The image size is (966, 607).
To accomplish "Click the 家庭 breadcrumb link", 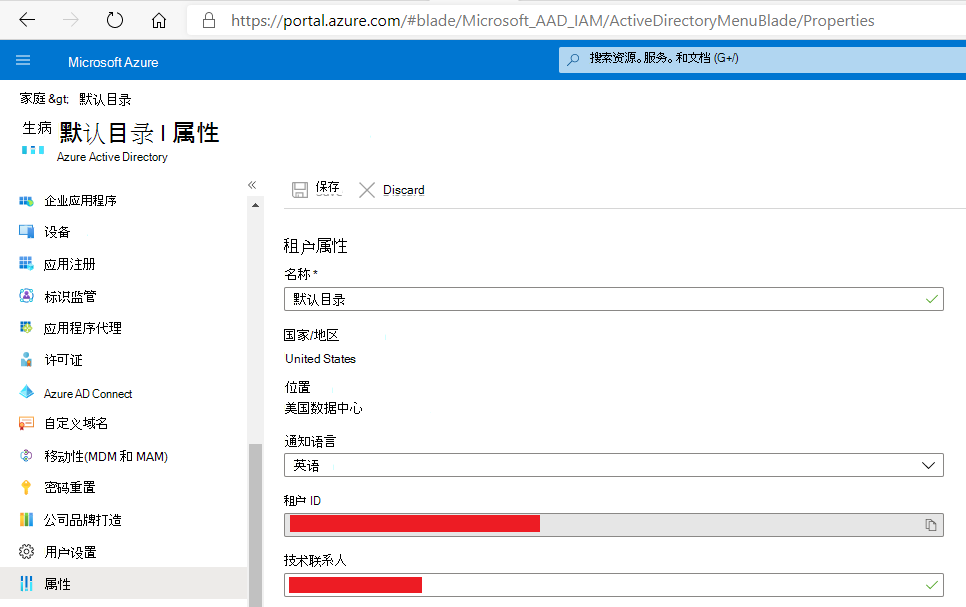I will point(33,99).
